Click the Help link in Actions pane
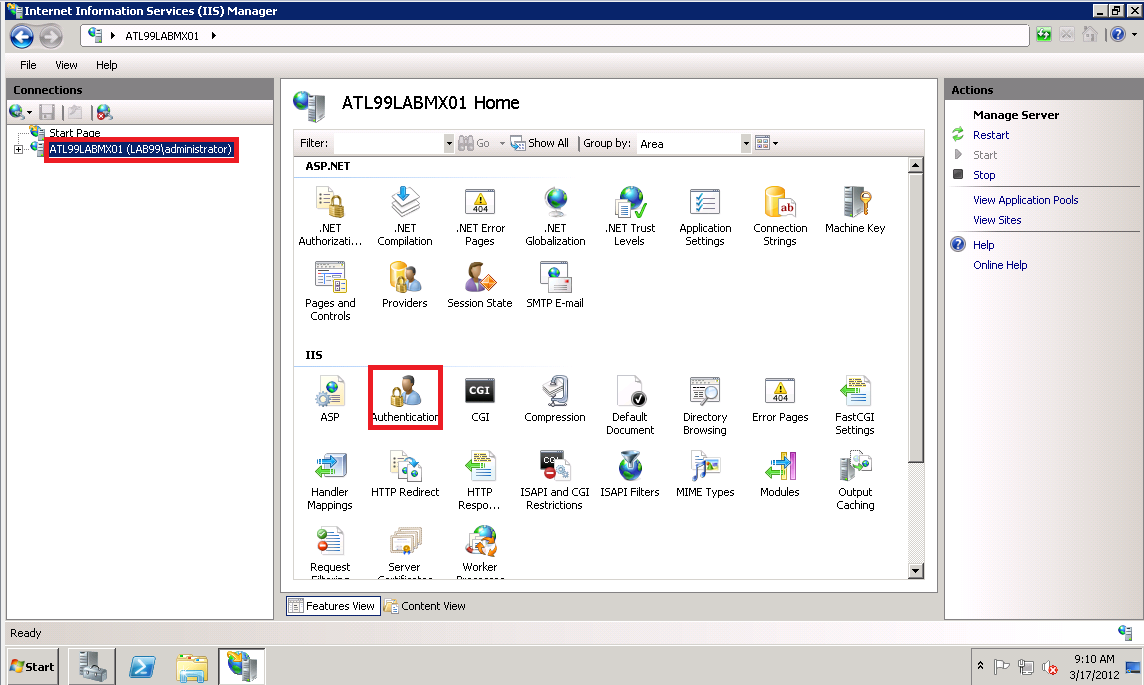The width and height of the screenshot is (1144, 685). 983,245
